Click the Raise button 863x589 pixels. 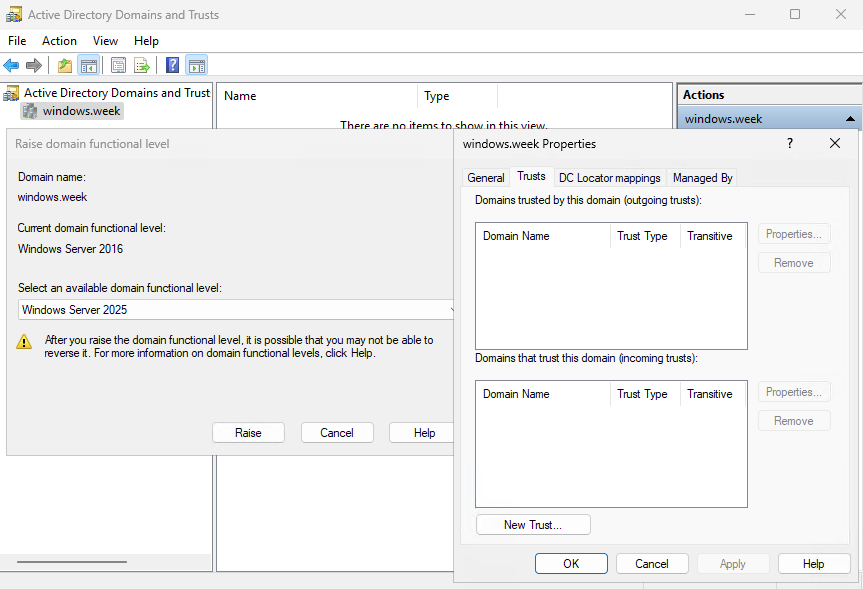248,433
